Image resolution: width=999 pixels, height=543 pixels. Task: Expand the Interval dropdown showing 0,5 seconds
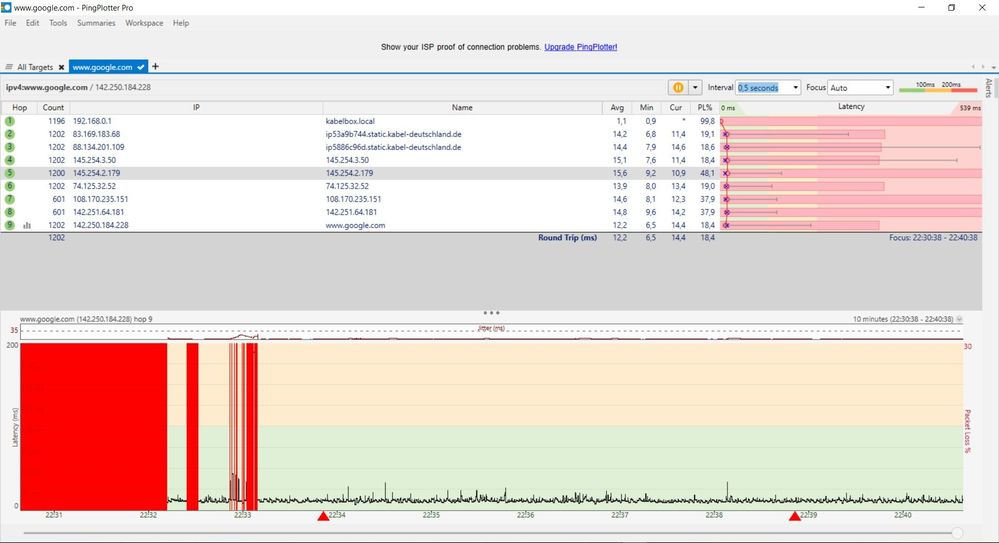(x=795, y=88)
